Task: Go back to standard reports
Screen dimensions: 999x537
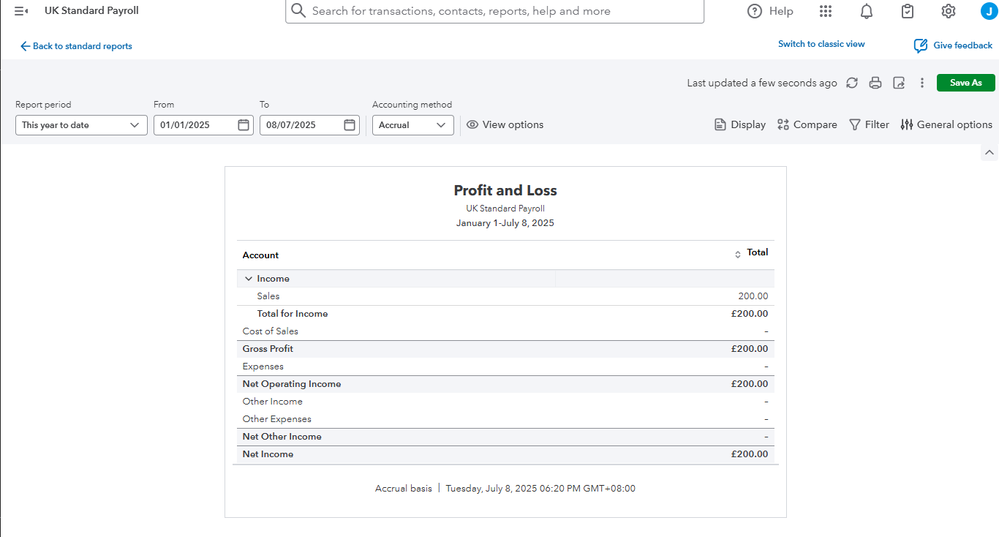Action: pyautogui.click(x=76, y=46)
